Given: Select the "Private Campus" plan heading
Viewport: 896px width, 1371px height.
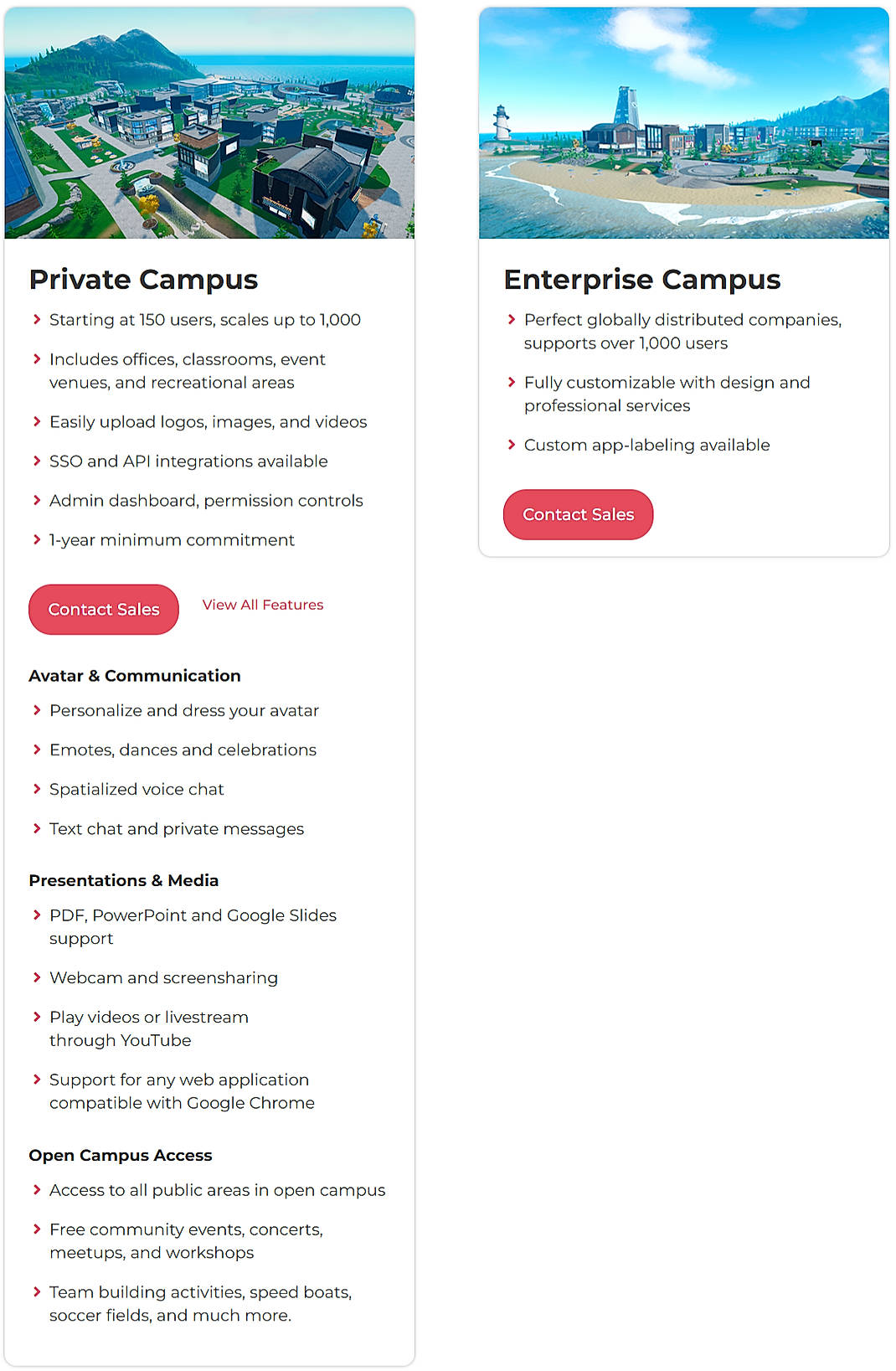Looking at the screenshot, I should [x=143, y=279].
